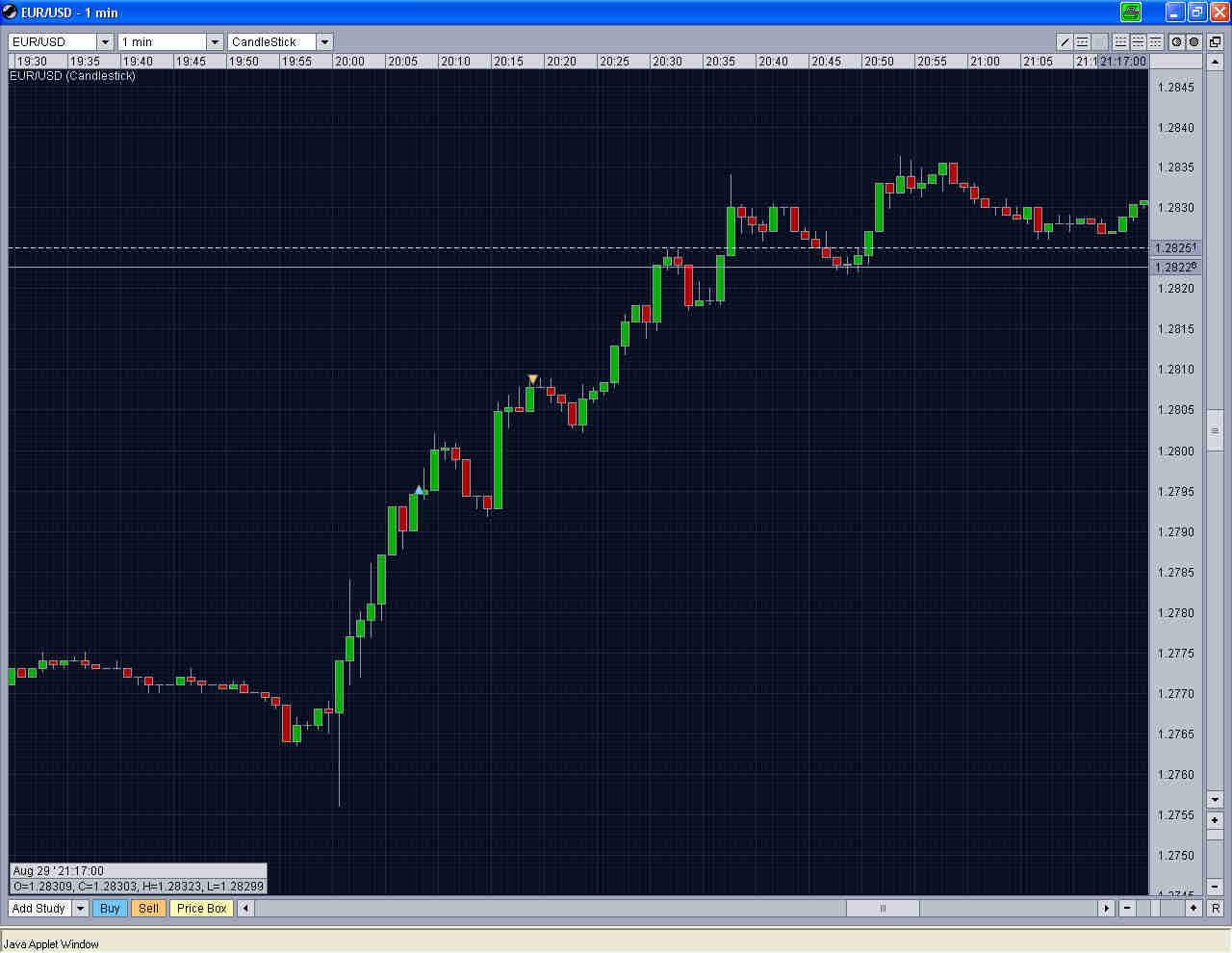Click the R reset button

(x=1216, y=908)
